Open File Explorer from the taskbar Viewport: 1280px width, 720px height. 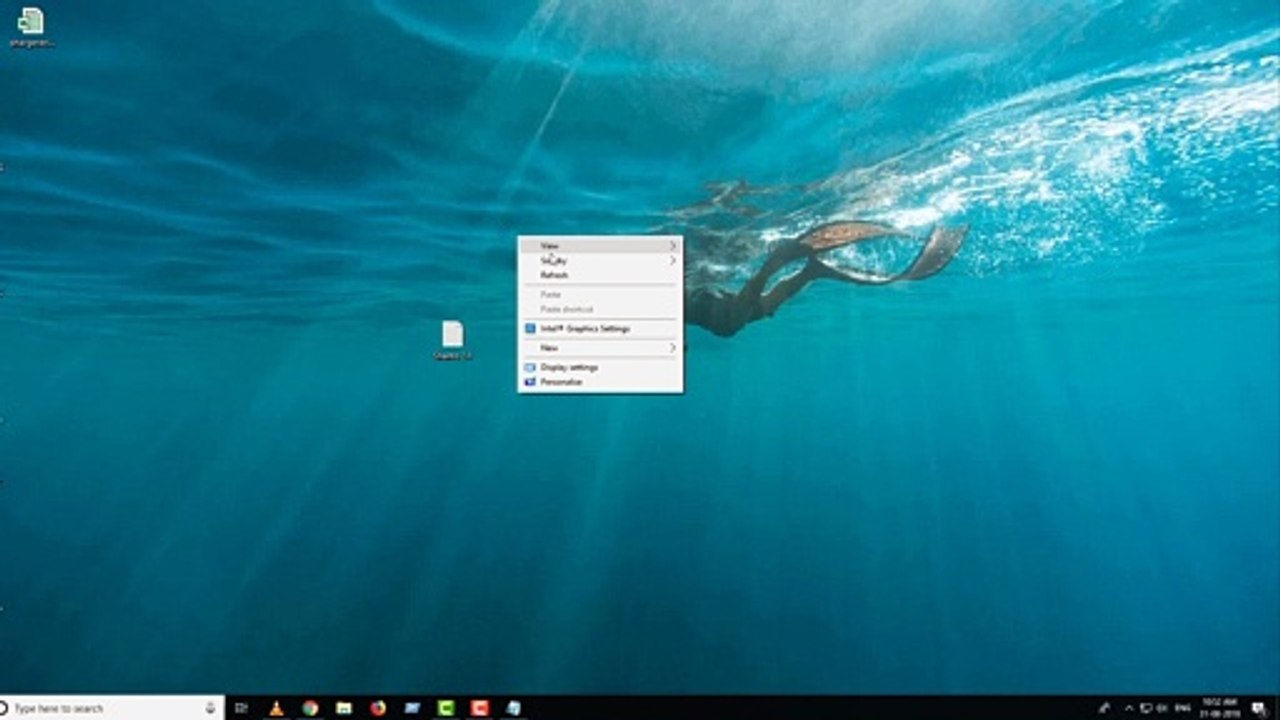344,708
